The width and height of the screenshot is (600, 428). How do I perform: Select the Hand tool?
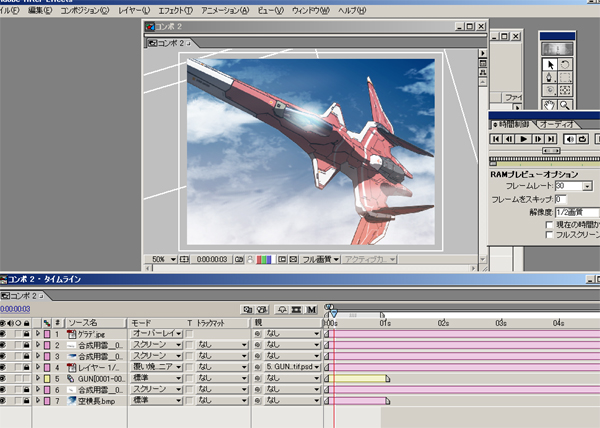point(550,104)
